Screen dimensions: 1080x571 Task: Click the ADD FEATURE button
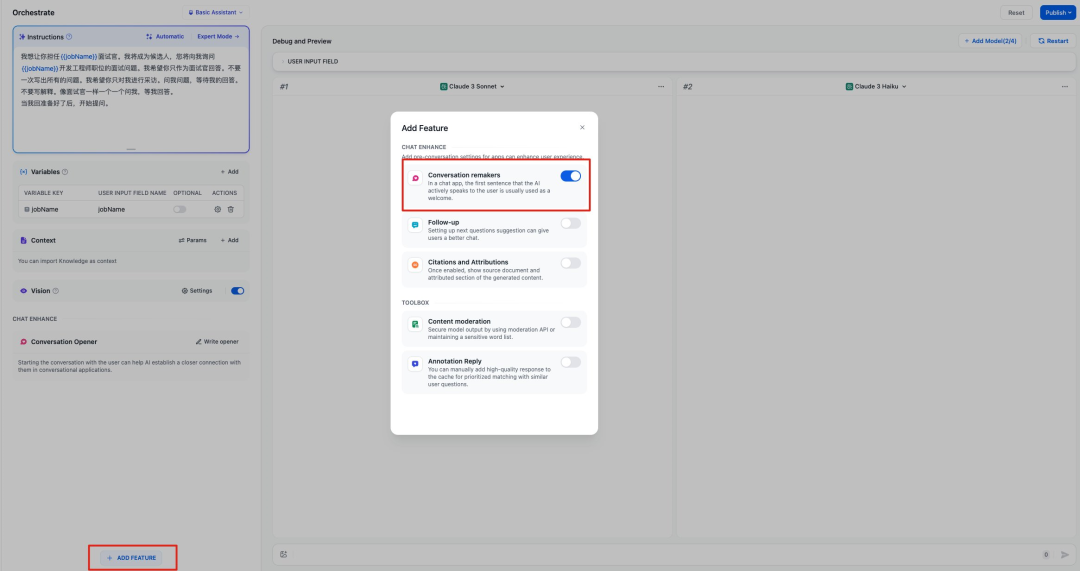click(x=132, y=558)
